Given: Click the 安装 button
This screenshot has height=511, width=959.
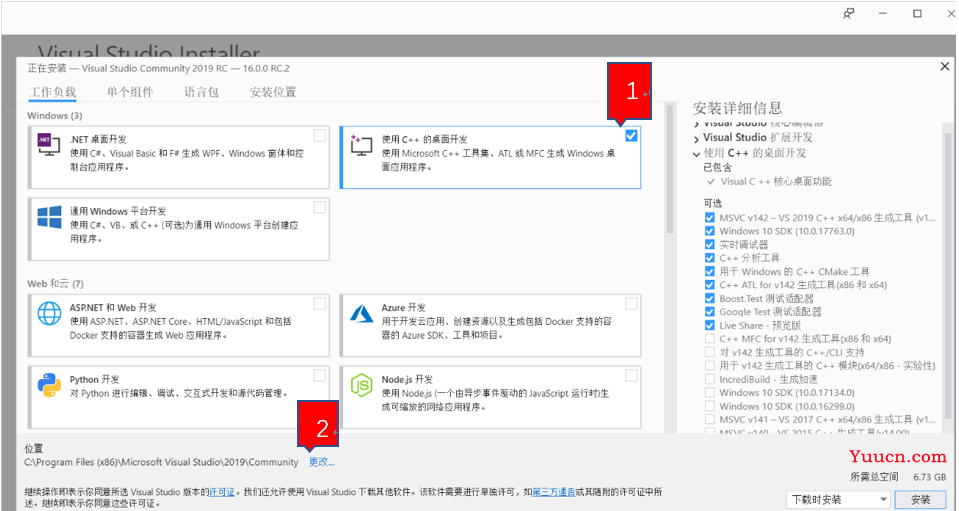Looking at the screenshot, I should tap(920, 499).
